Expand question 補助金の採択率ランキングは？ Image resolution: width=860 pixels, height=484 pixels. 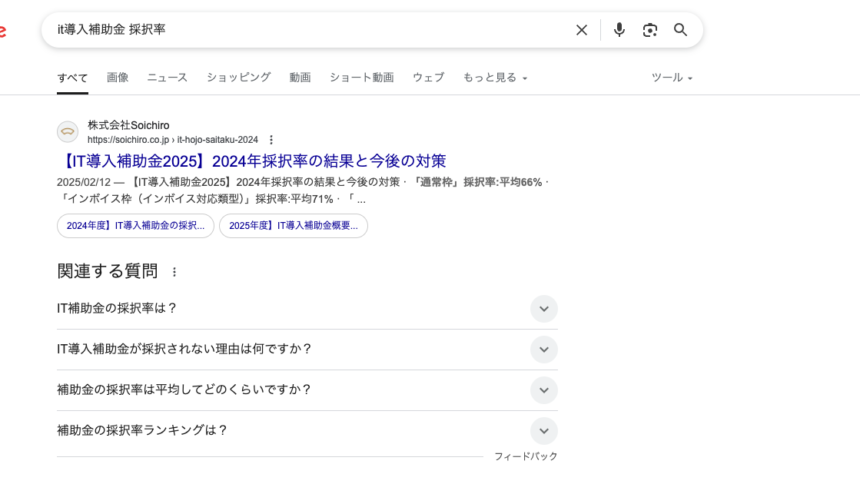(x=307, y=431)
